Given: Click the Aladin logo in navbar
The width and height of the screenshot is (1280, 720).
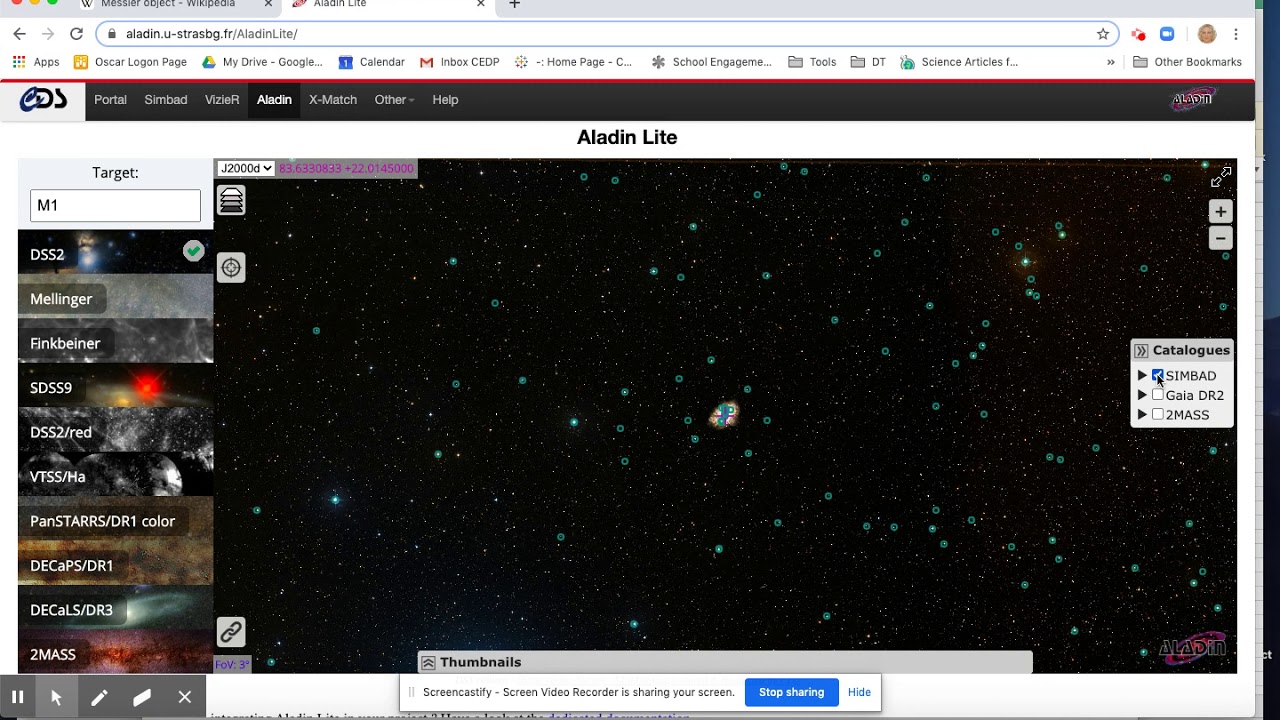Looking at the screenshot, I should pos(1192,99).
